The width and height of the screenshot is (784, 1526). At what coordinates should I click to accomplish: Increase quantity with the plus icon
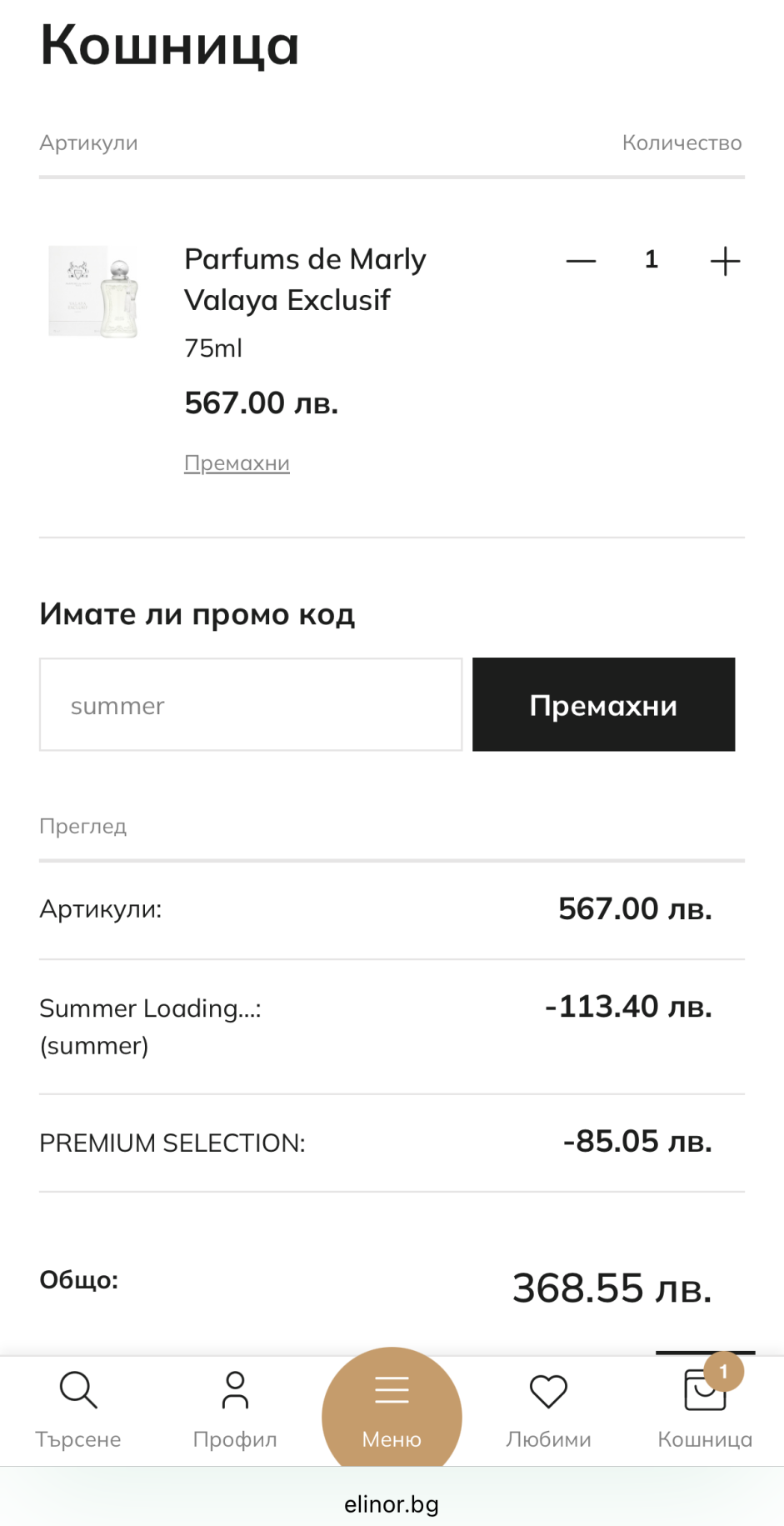(725, 261)
